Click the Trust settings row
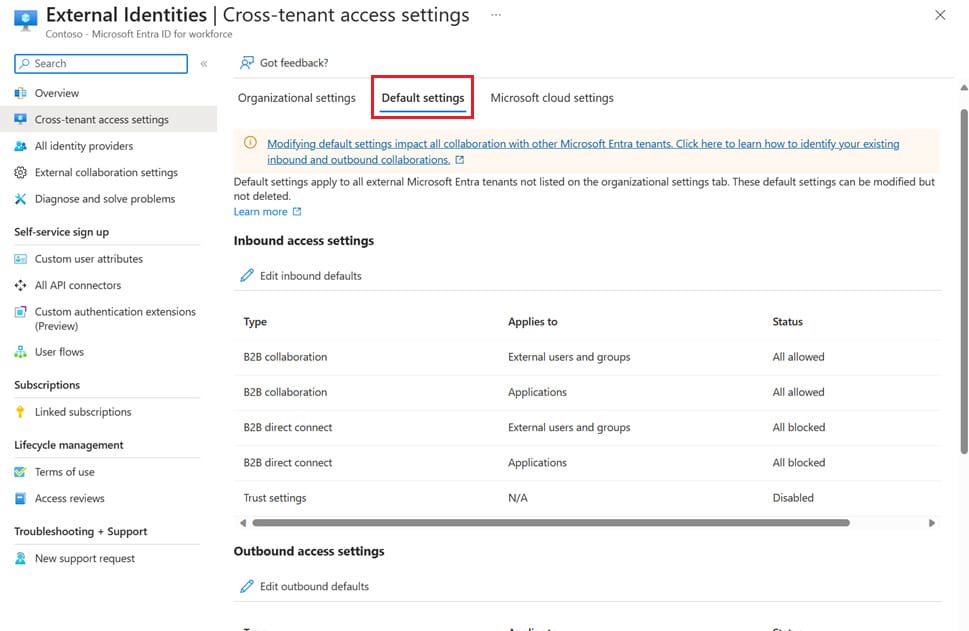Image resolution: width=969 pixels, height=631 pixels. coord(587,498)
